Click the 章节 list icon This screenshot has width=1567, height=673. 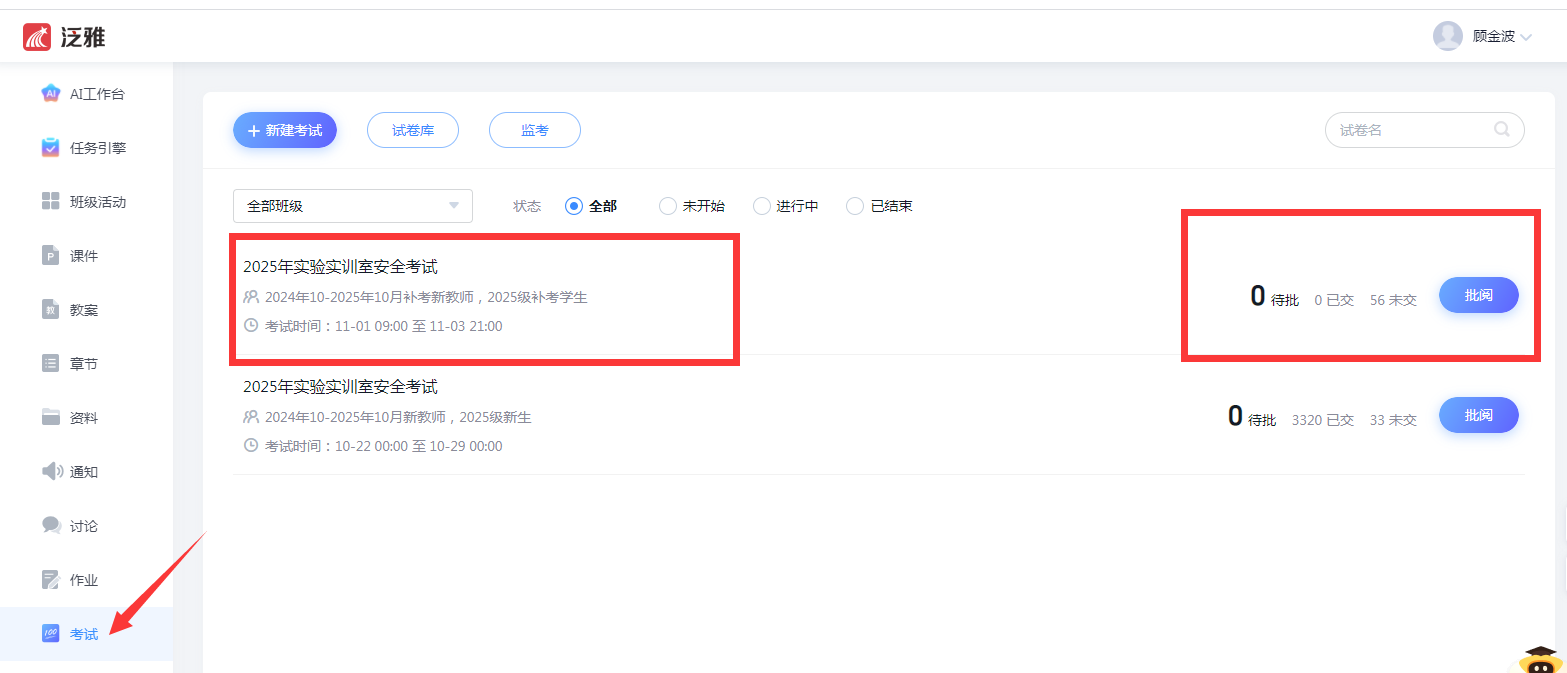tap(51, 364)
